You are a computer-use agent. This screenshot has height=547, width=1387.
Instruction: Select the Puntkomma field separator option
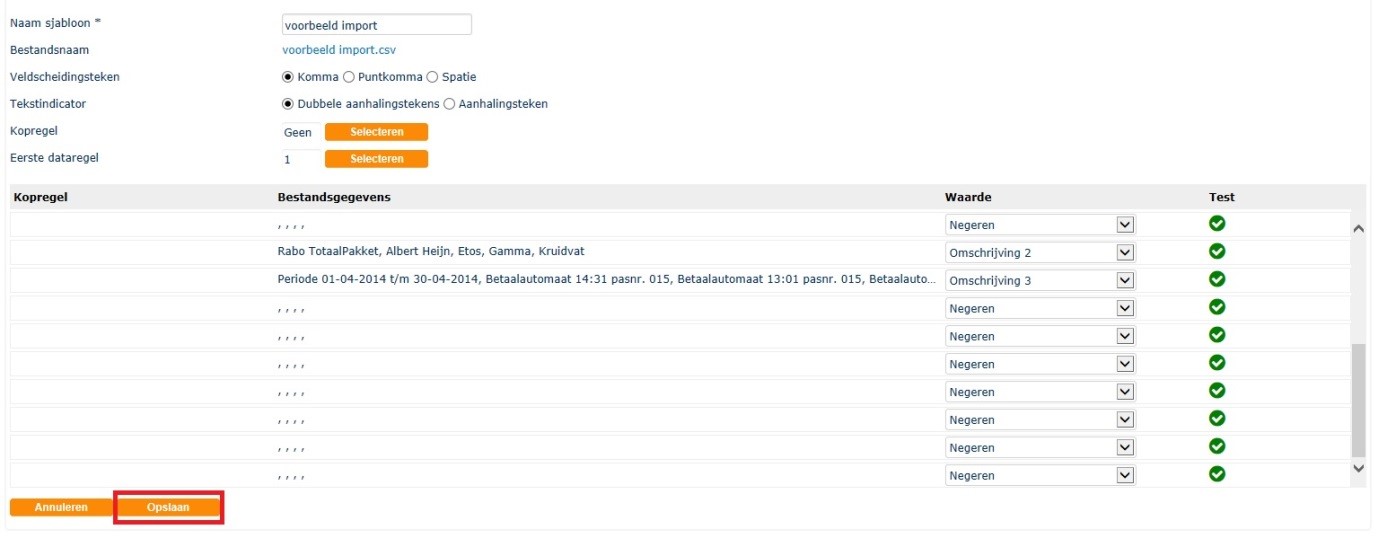pos(348,77)
